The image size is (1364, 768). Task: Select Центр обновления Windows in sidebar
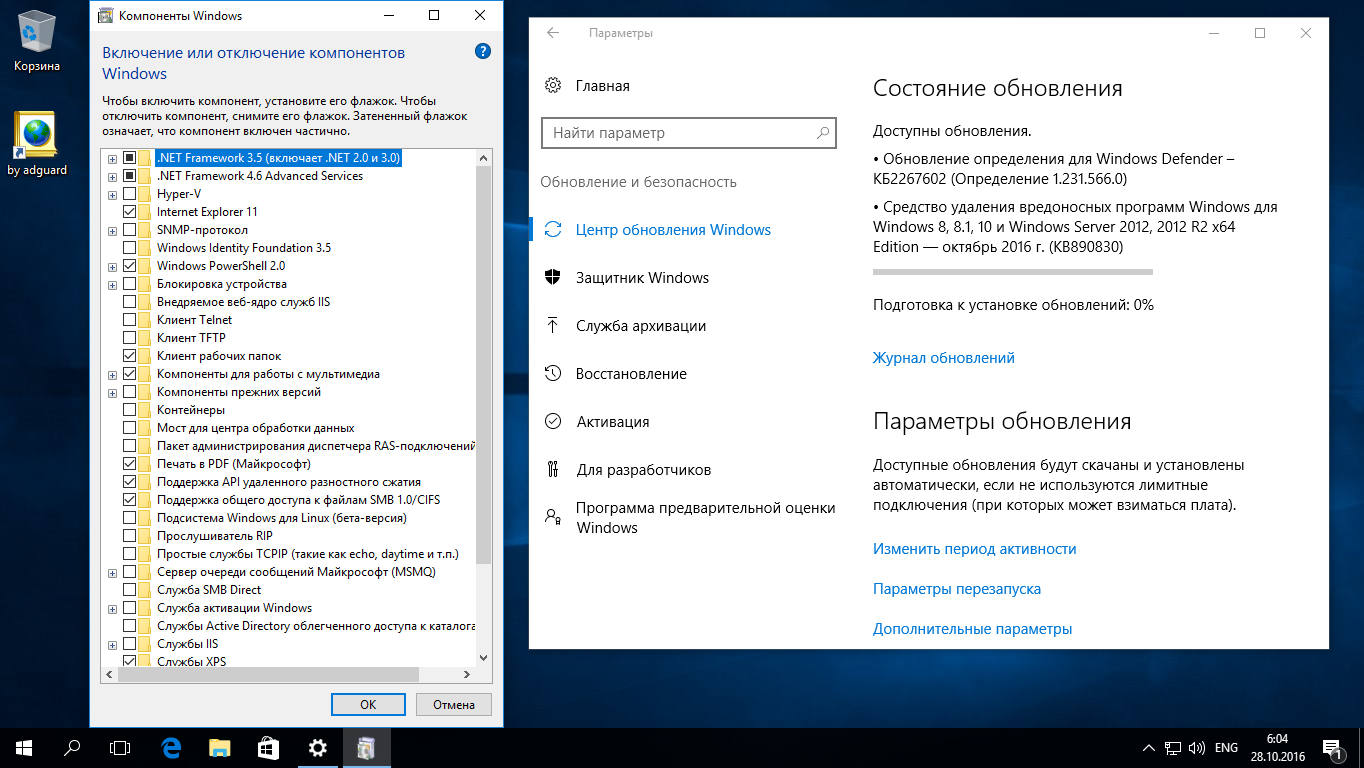click(673, 230)
